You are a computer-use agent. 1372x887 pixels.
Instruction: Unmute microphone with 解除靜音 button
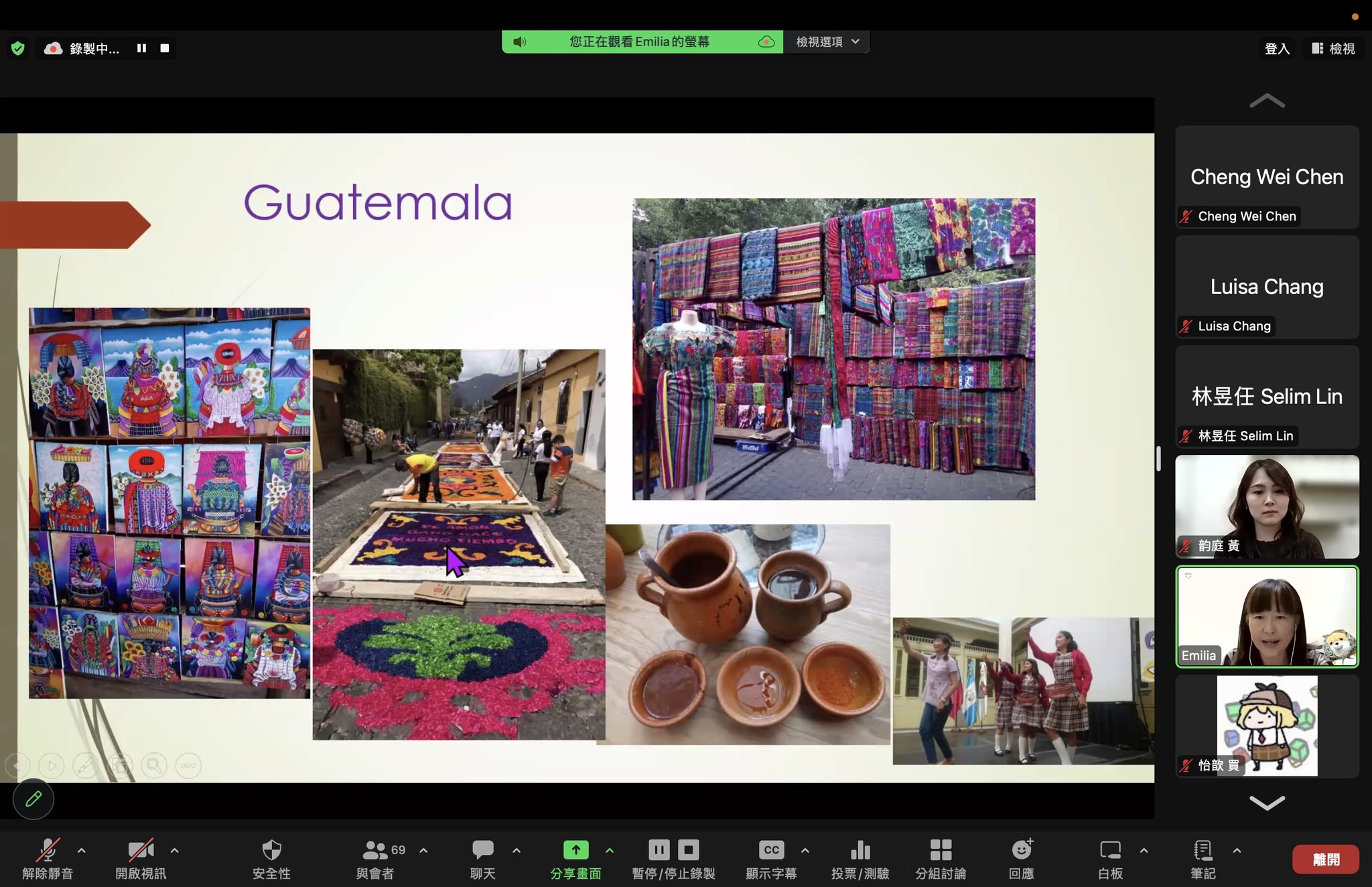48,859
